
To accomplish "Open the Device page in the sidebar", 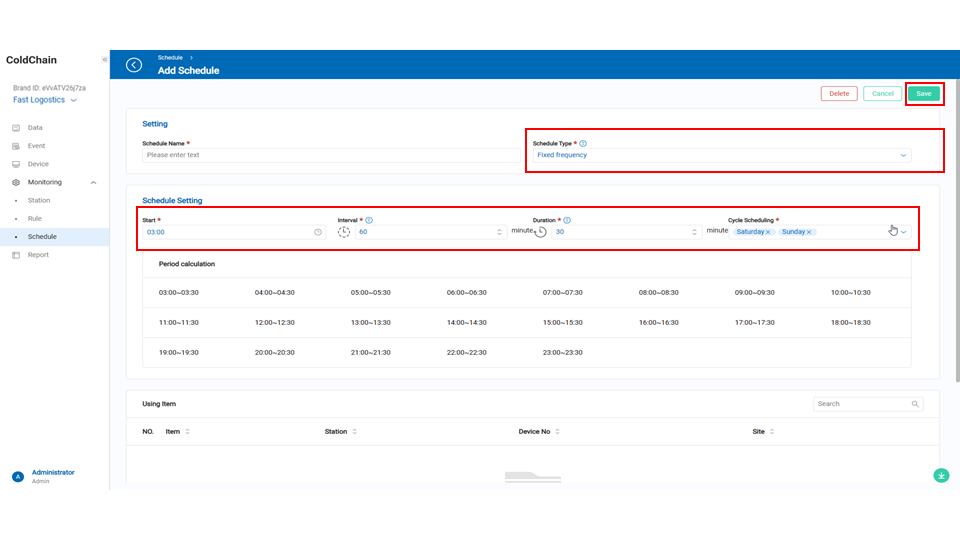I will point(38,164).
